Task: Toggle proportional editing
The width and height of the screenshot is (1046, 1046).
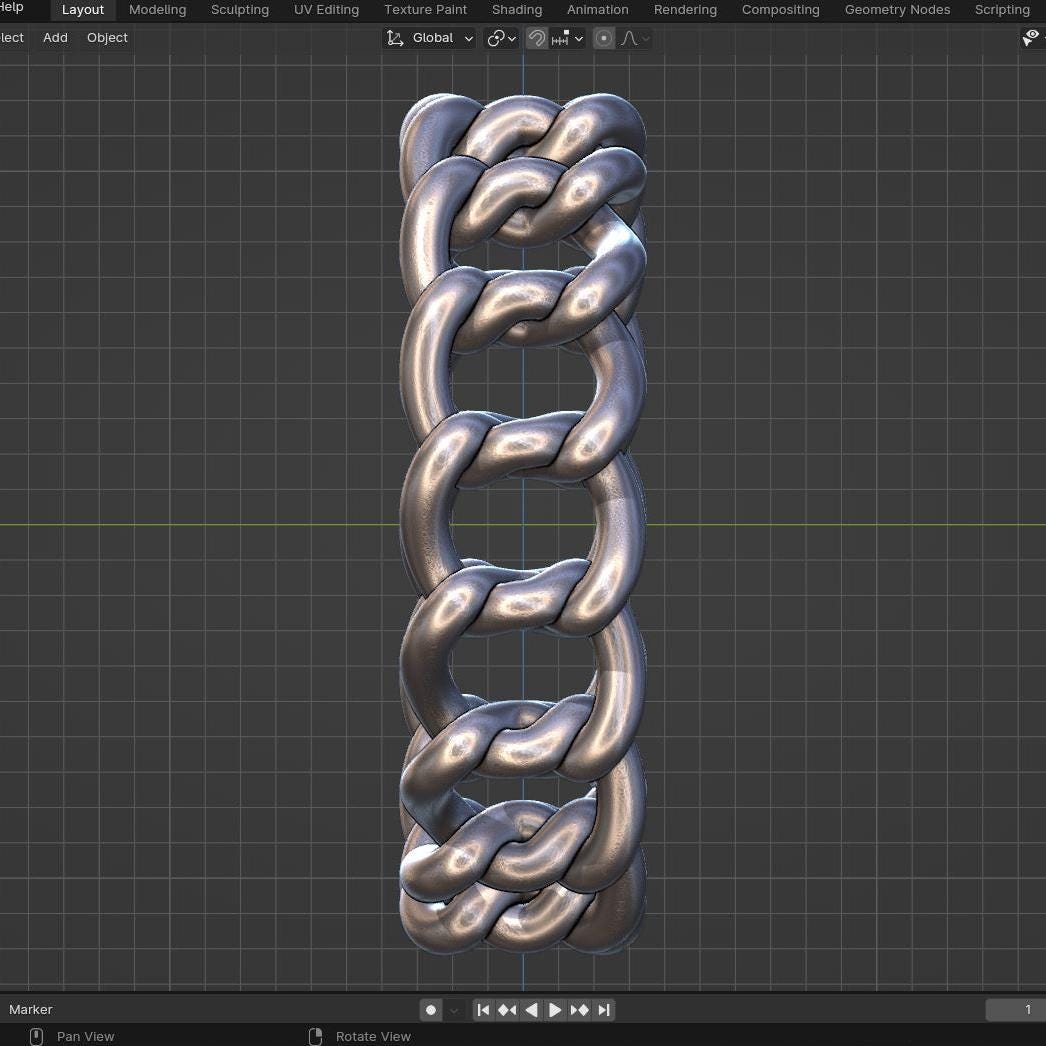Action: click(604, 39)
